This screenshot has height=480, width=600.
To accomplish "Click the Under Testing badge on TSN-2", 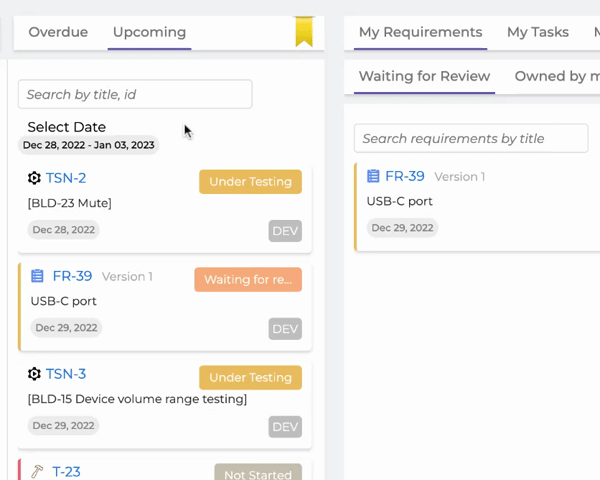I will coord(250,181).
